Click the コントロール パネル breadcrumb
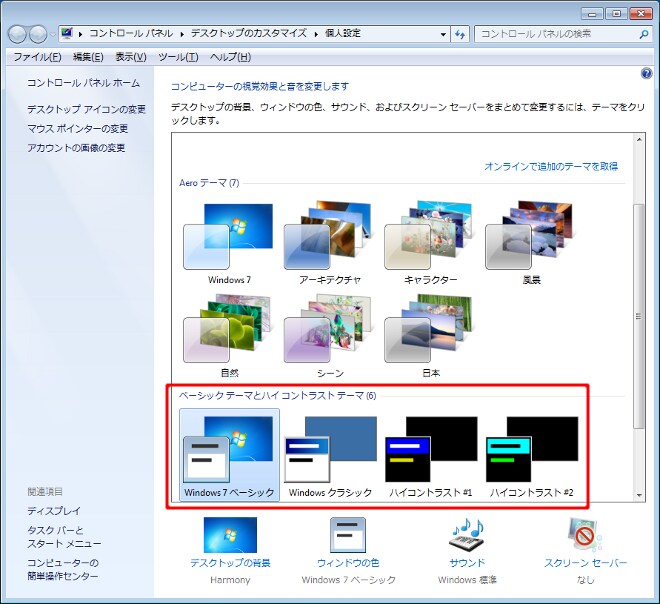Viewport: 660px width, 604px height. click(131, 34)
